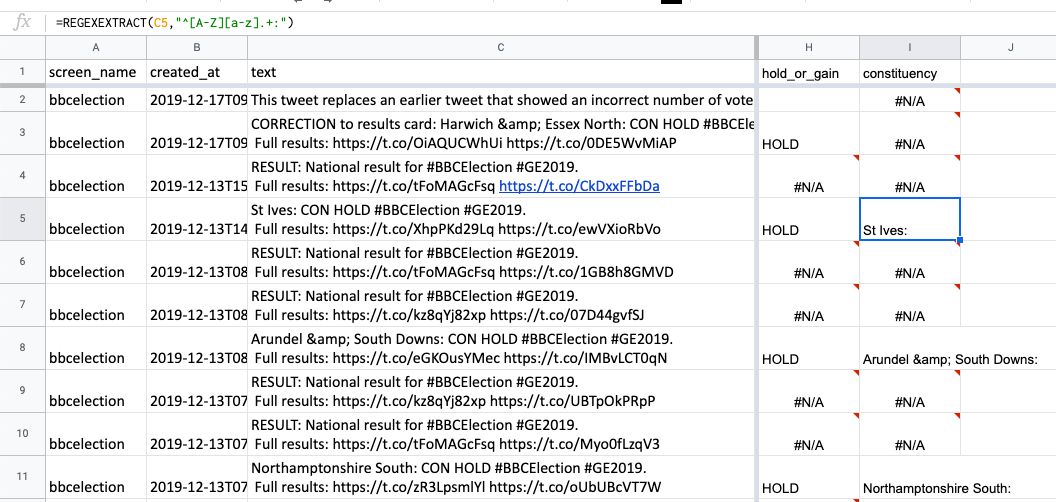Select the column I header
This screenshot has width=1056, height=502.
click(x=910, y=47)
